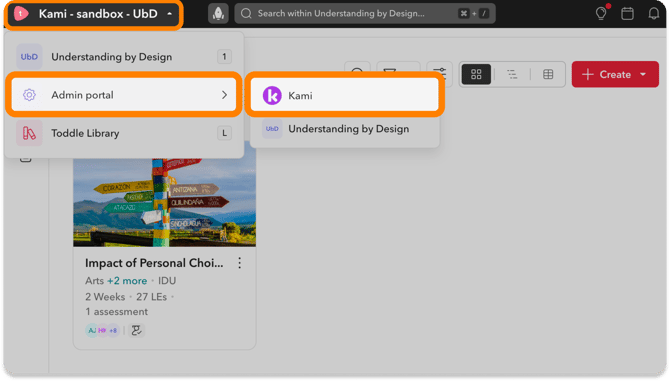The width and height of the screenshot is (670, 381).
Task: Open Toddle Library from the menu
Action: [x=124, y=133]
